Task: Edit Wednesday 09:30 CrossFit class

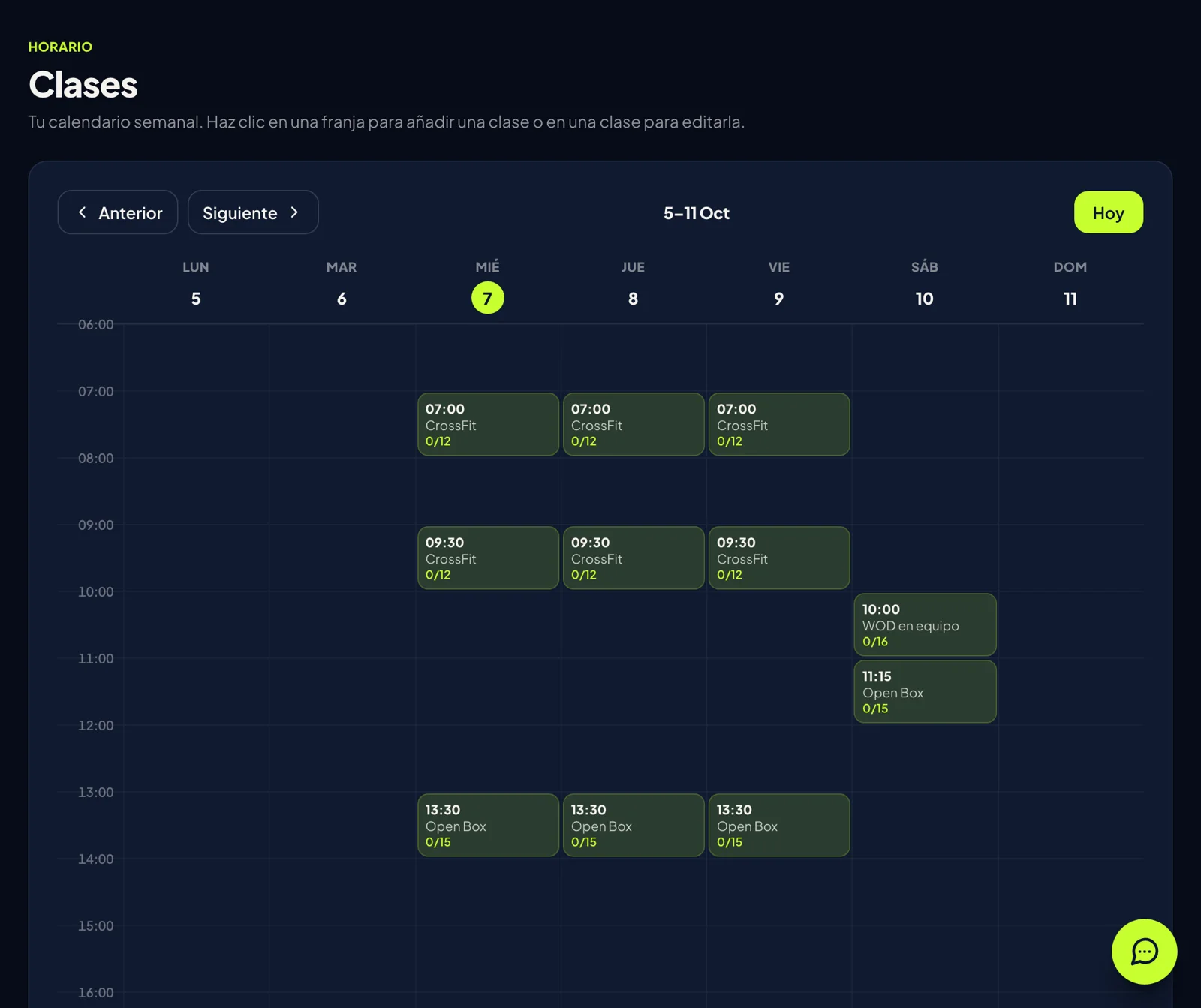Action: [488, 558]
